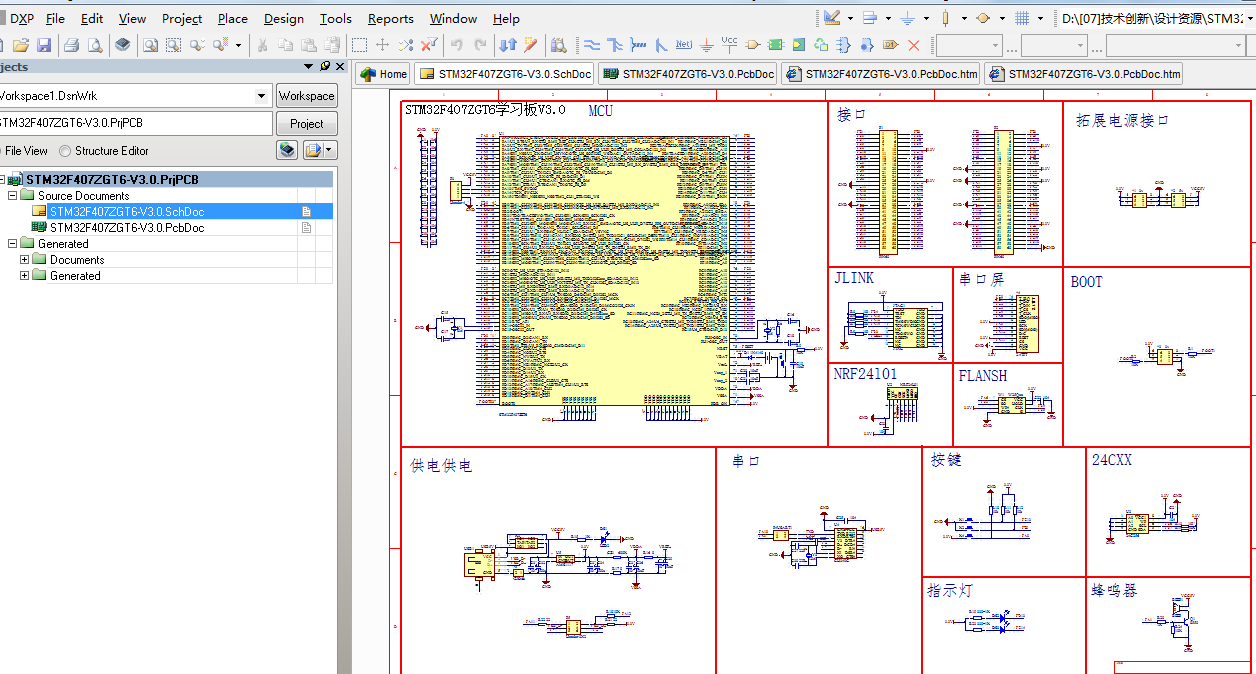The width and height of the screenshot is (1256, 674).
Task: Save the active document
Action: click(44, 45)
